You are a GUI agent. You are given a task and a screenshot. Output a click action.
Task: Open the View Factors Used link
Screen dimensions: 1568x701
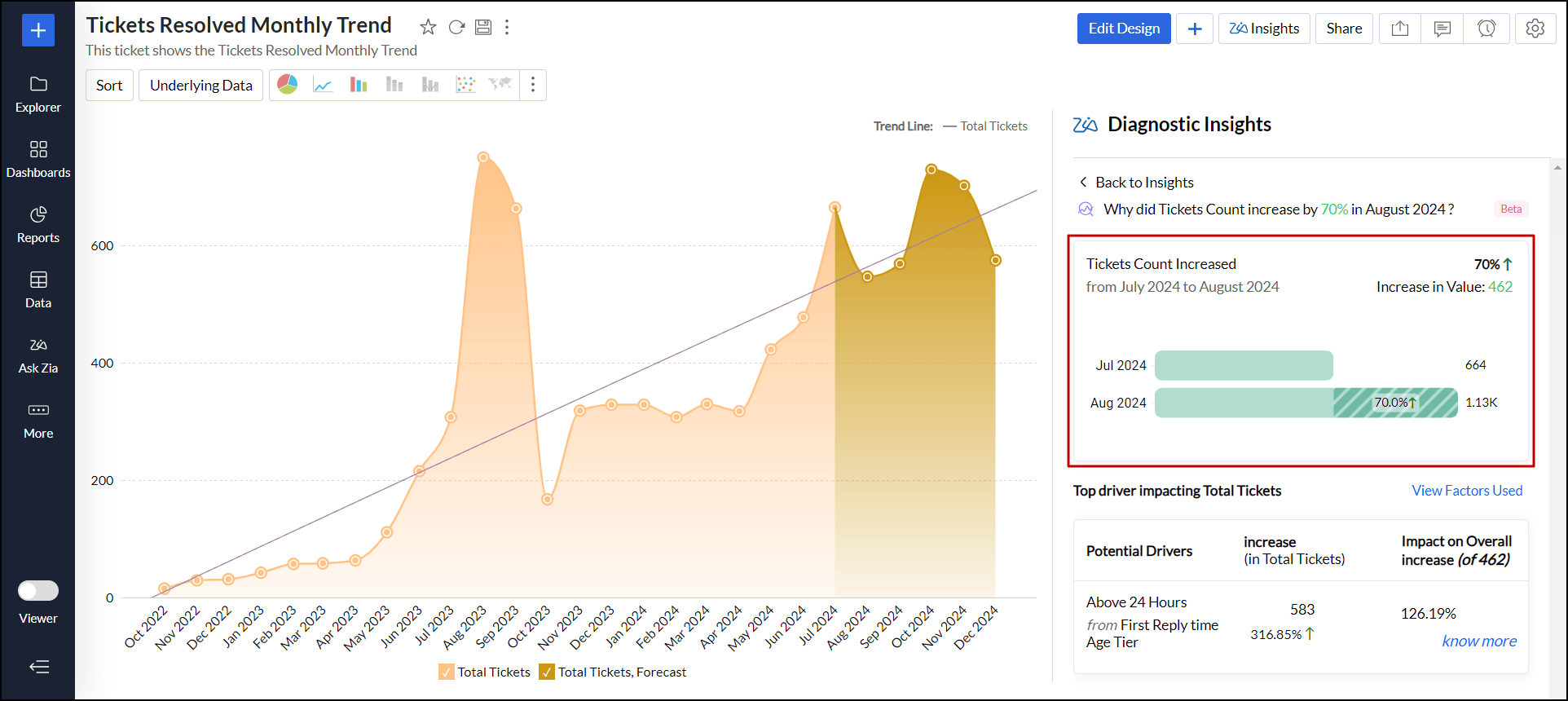pos(1466,491)
